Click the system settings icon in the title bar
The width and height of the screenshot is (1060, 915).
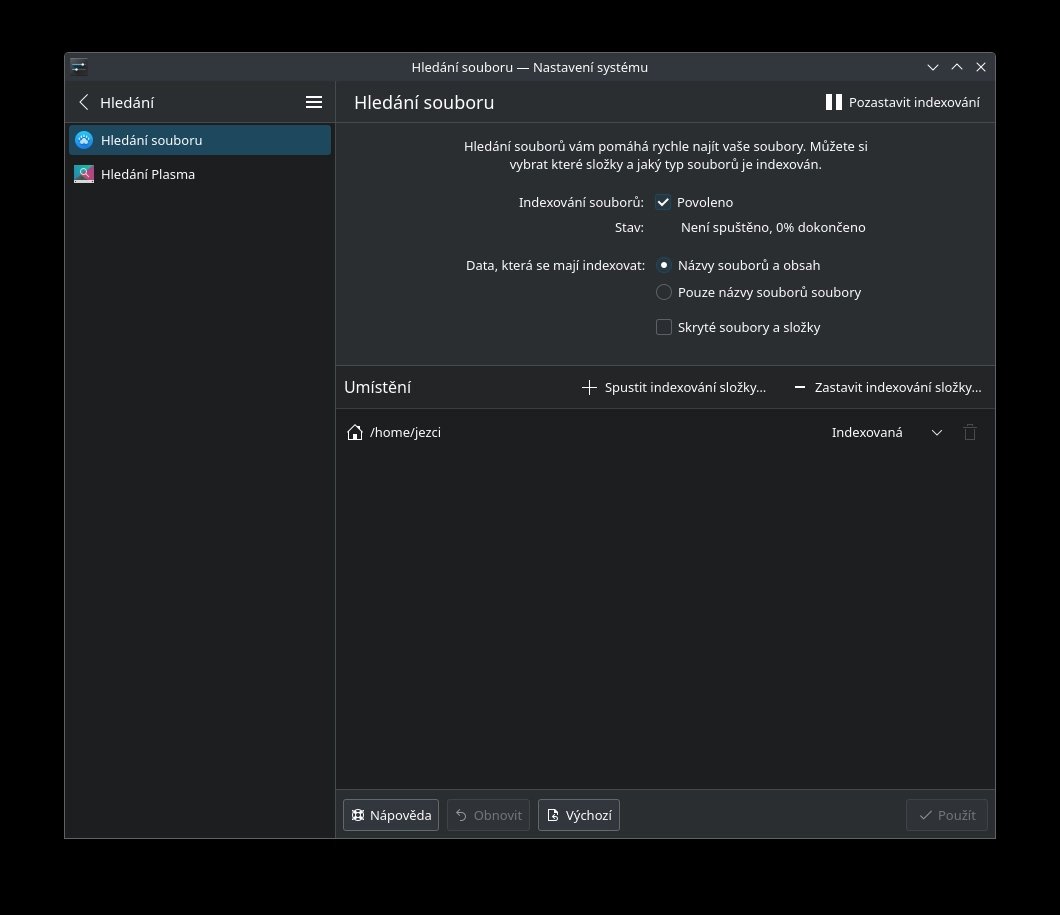click(78, 66)
